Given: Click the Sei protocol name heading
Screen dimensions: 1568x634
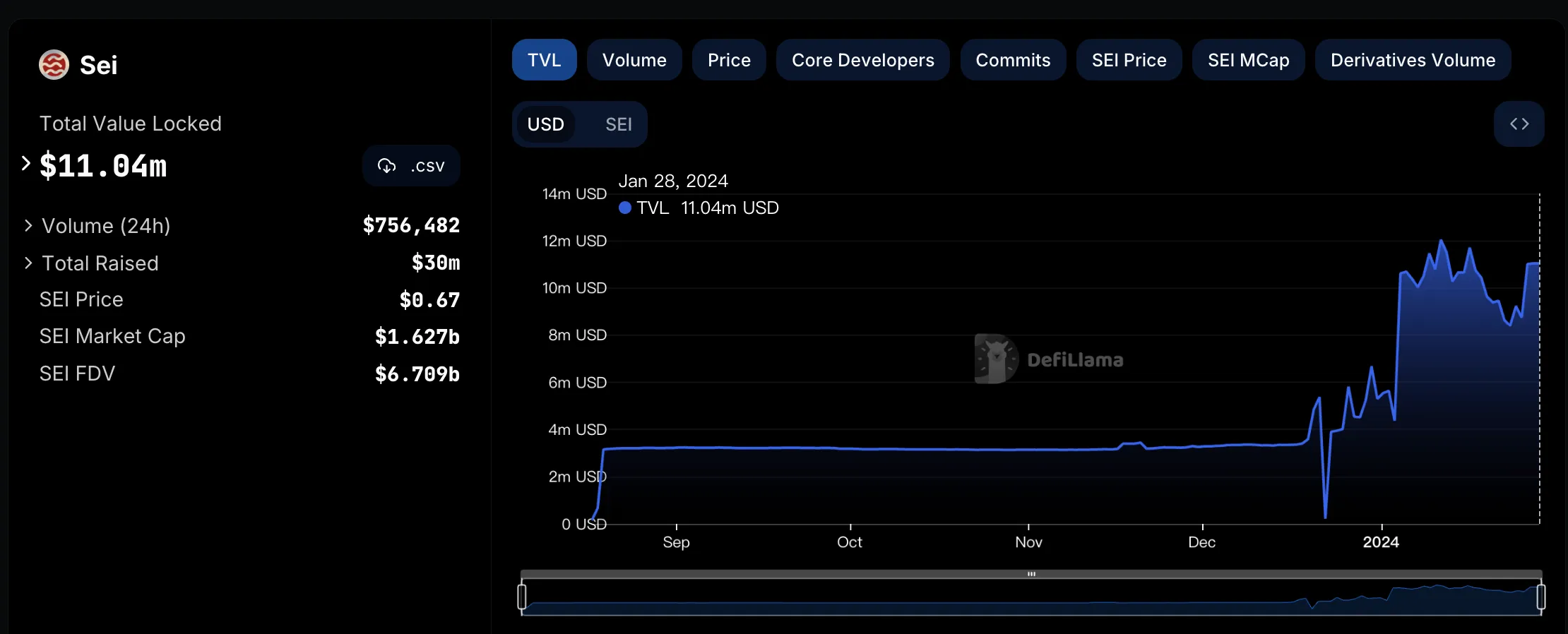Looking at the screenshot, I should tap(99, 65).
